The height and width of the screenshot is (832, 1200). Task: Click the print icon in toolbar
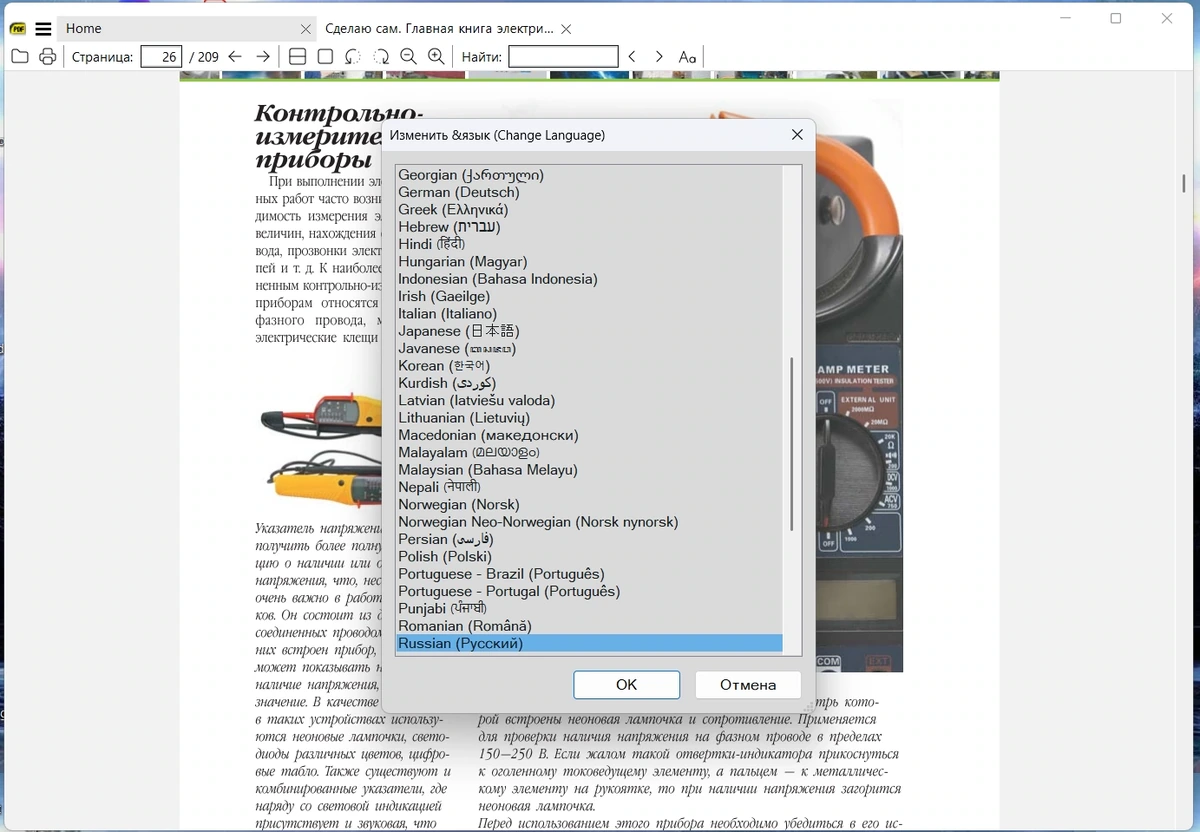(47, 57)
